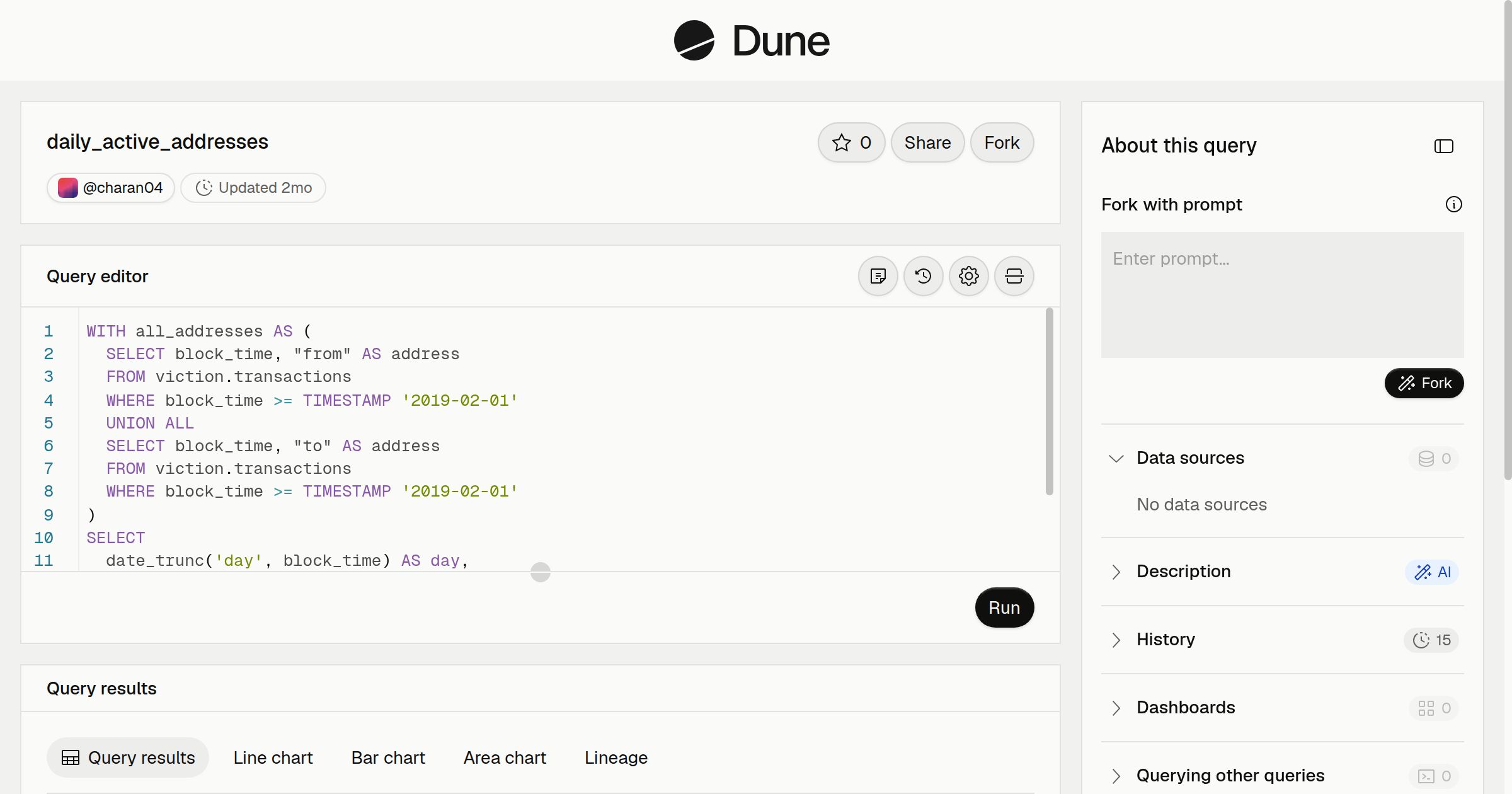
Task: Click the 'No data sources' text
Action: tap(1201, 504)
